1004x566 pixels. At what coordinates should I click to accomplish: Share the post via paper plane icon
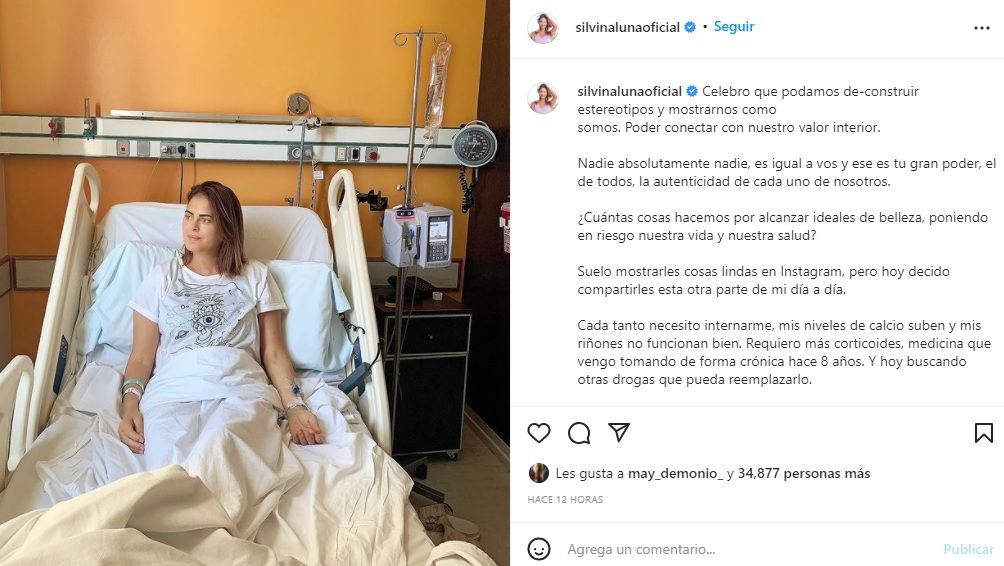coord(619,432)
